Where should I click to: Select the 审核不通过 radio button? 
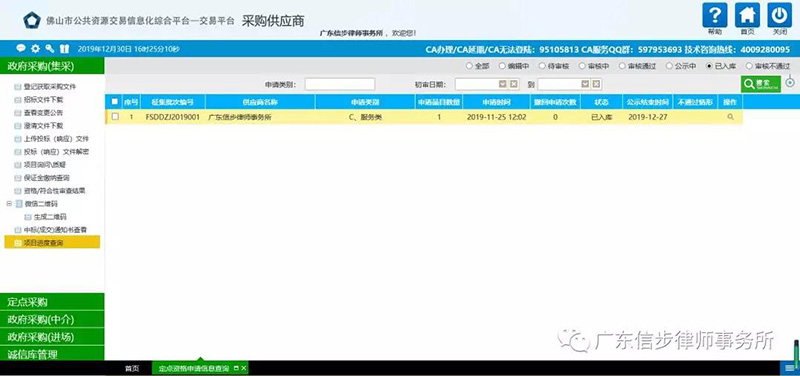tap(749, 66)
